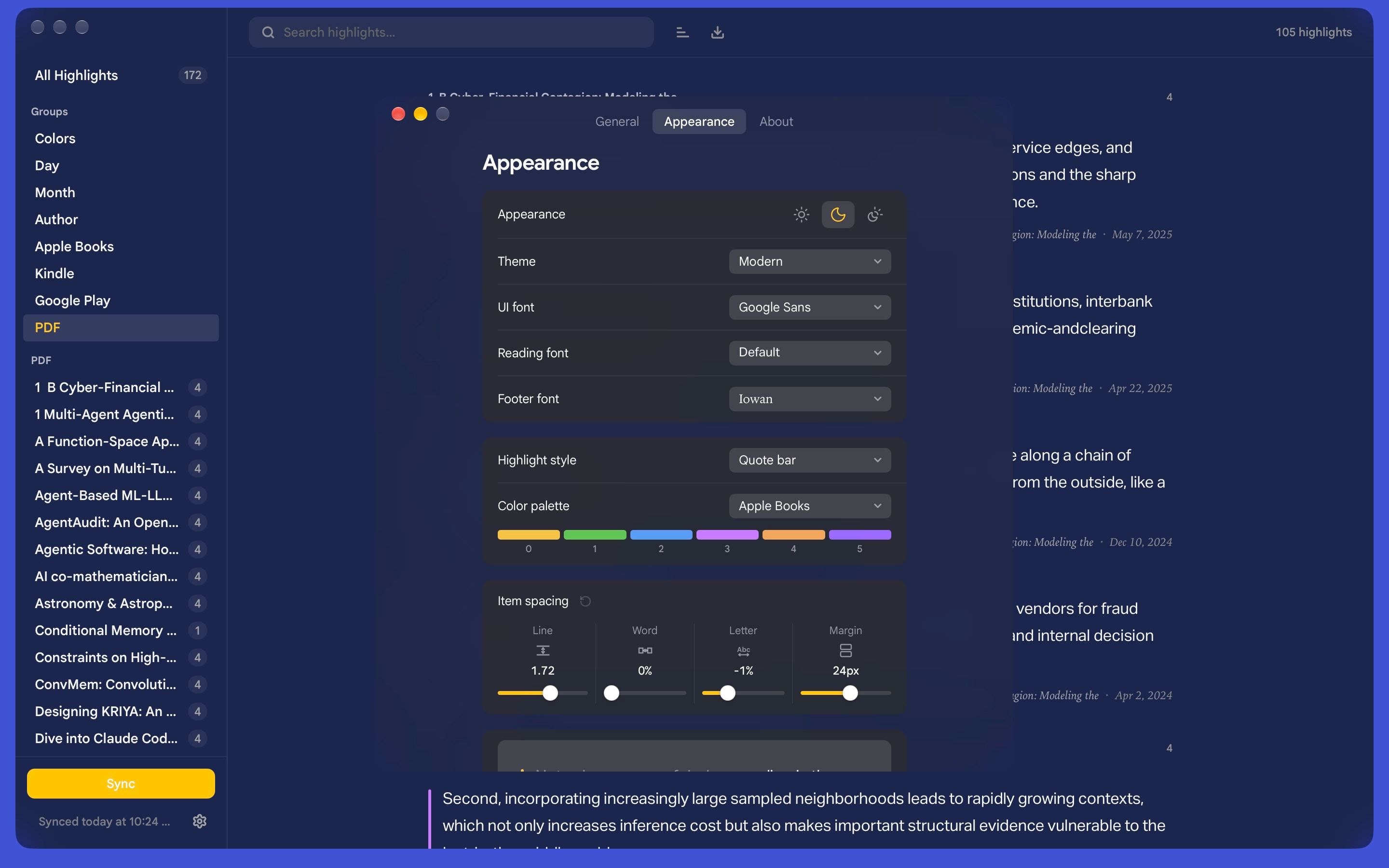This screenshot has height=868, width=1389.
Task: Select the PDF group in sidebar
Action: (x=121, y=327)
